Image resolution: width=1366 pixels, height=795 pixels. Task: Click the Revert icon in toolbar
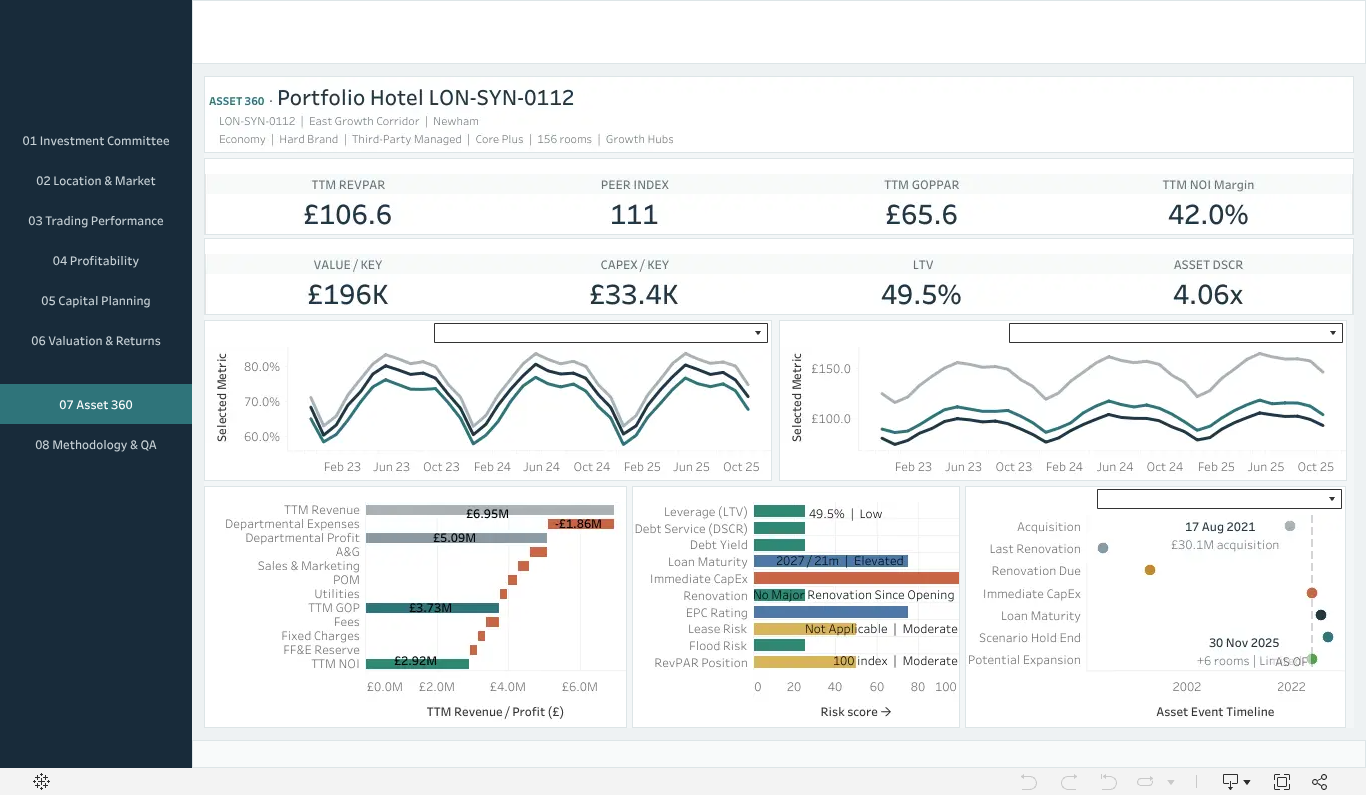[x=1108, y=782]
